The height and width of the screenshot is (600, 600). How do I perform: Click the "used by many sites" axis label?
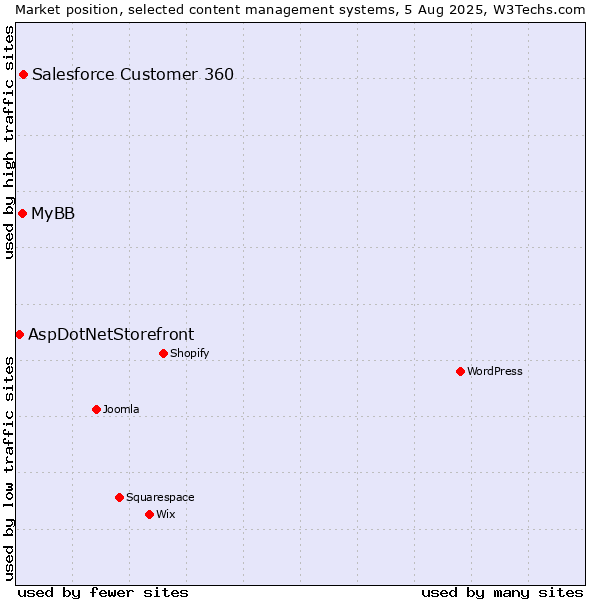click(x=502, y=593)
